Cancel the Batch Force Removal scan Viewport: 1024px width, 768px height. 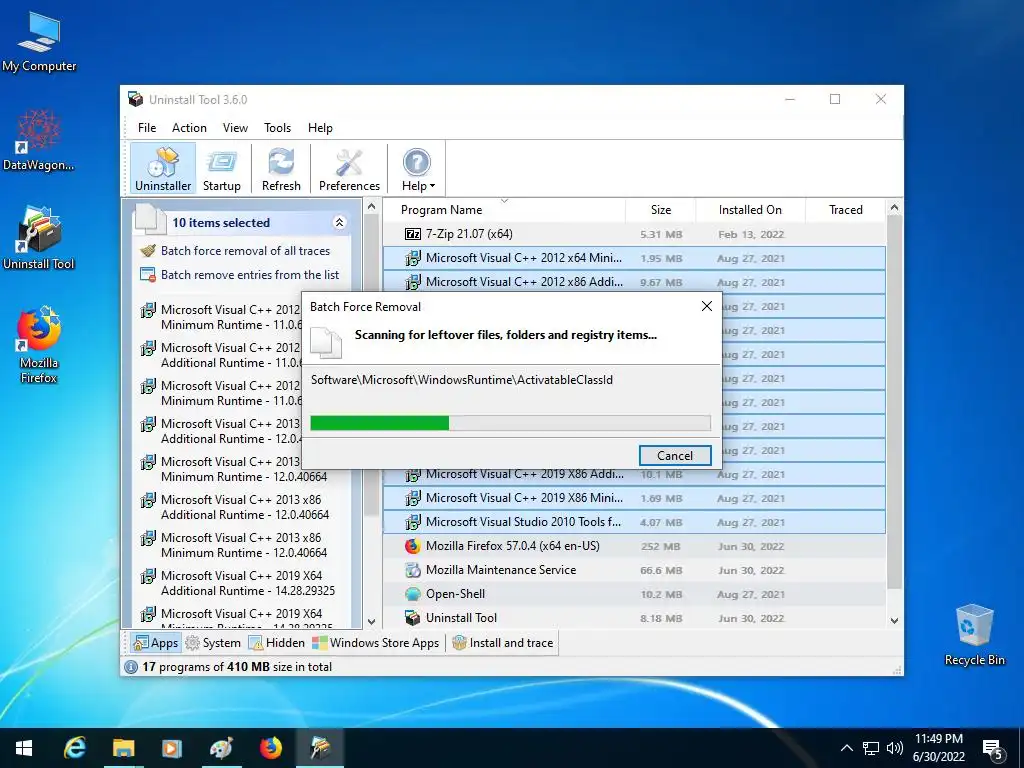tap(675, 455)
